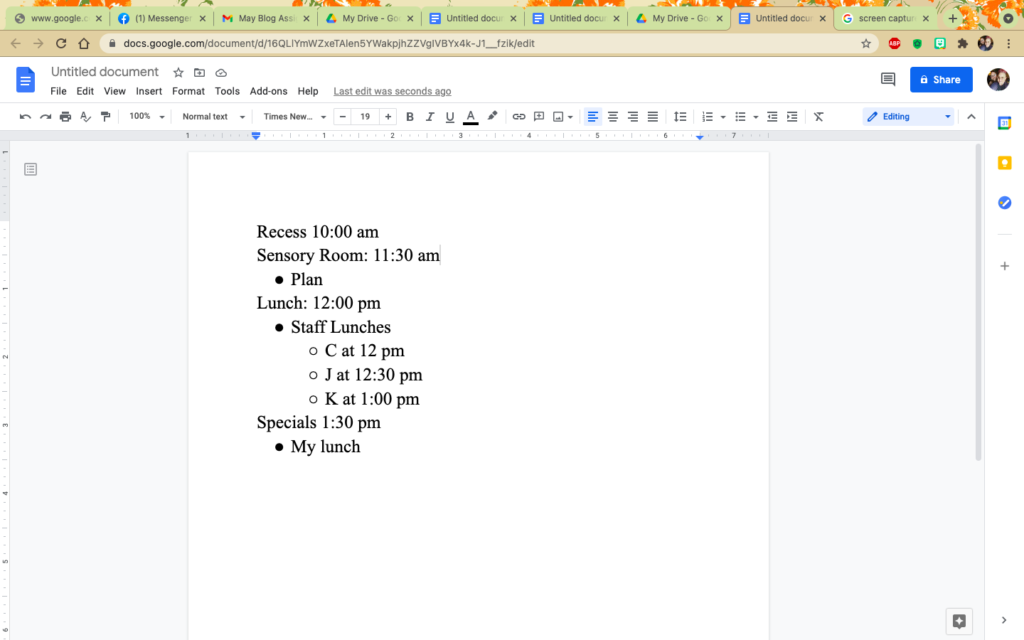Click the Share button
This screenshot has width=1024, height=640.
[940, 79]
